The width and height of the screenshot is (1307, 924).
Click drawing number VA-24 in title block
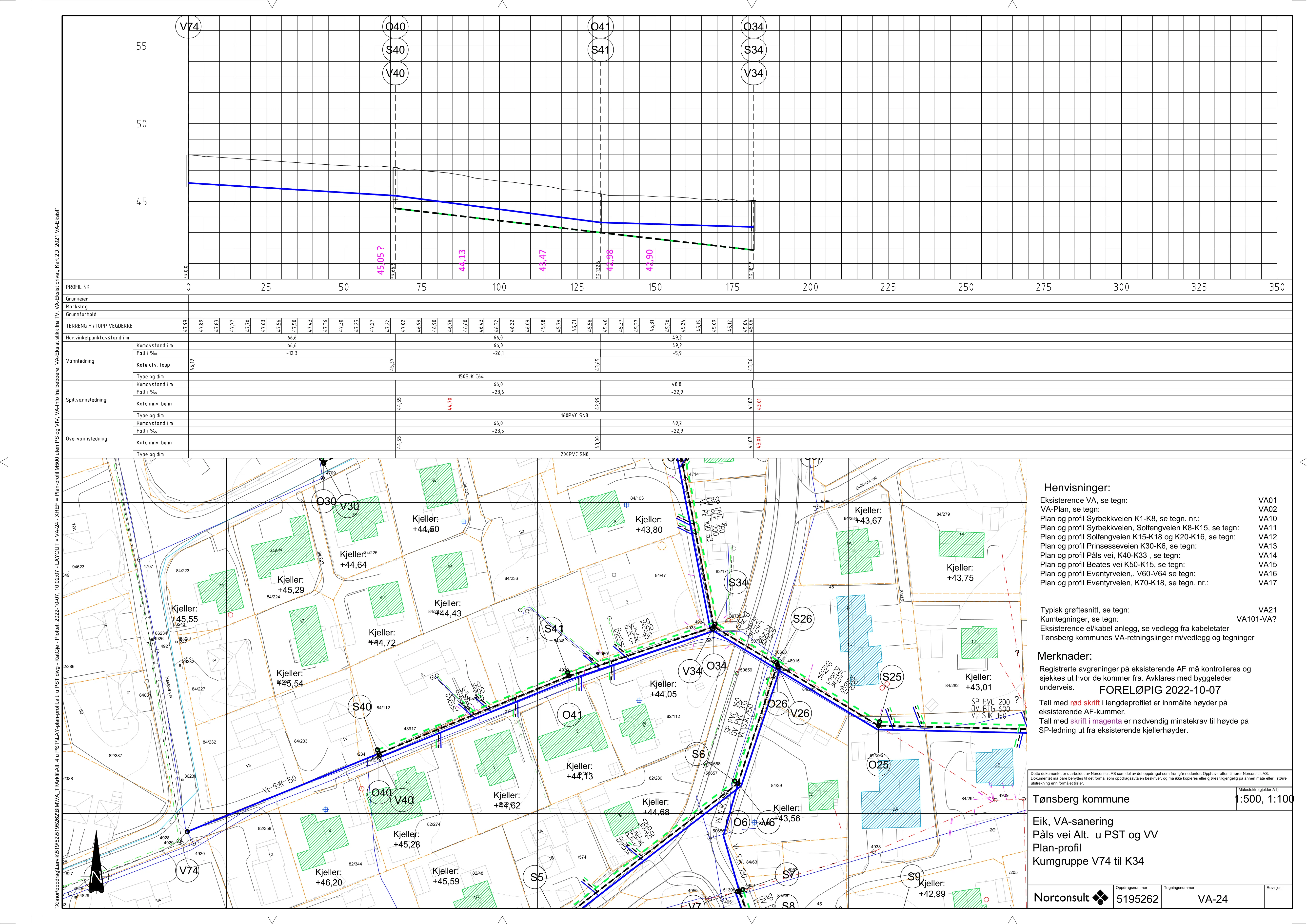tap(1212, 900)
